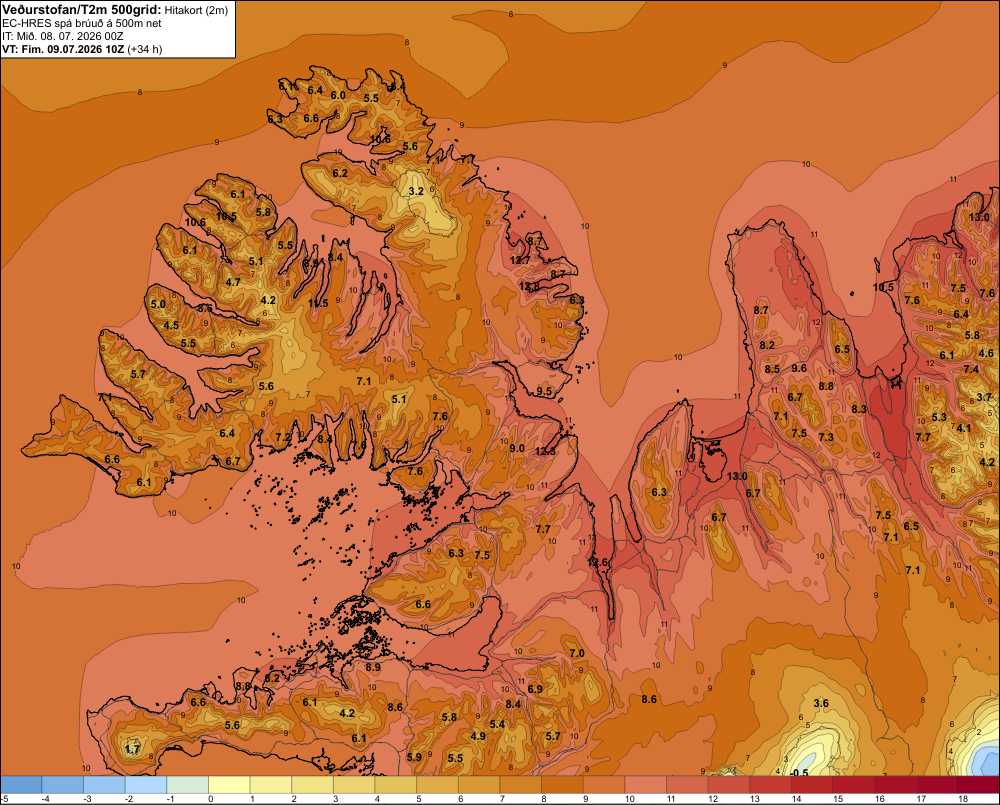Image resolution: width=1000 pixels, height=805 pixels.
Task: Click the 7.0 temperature label
Action: coord(577,653)
